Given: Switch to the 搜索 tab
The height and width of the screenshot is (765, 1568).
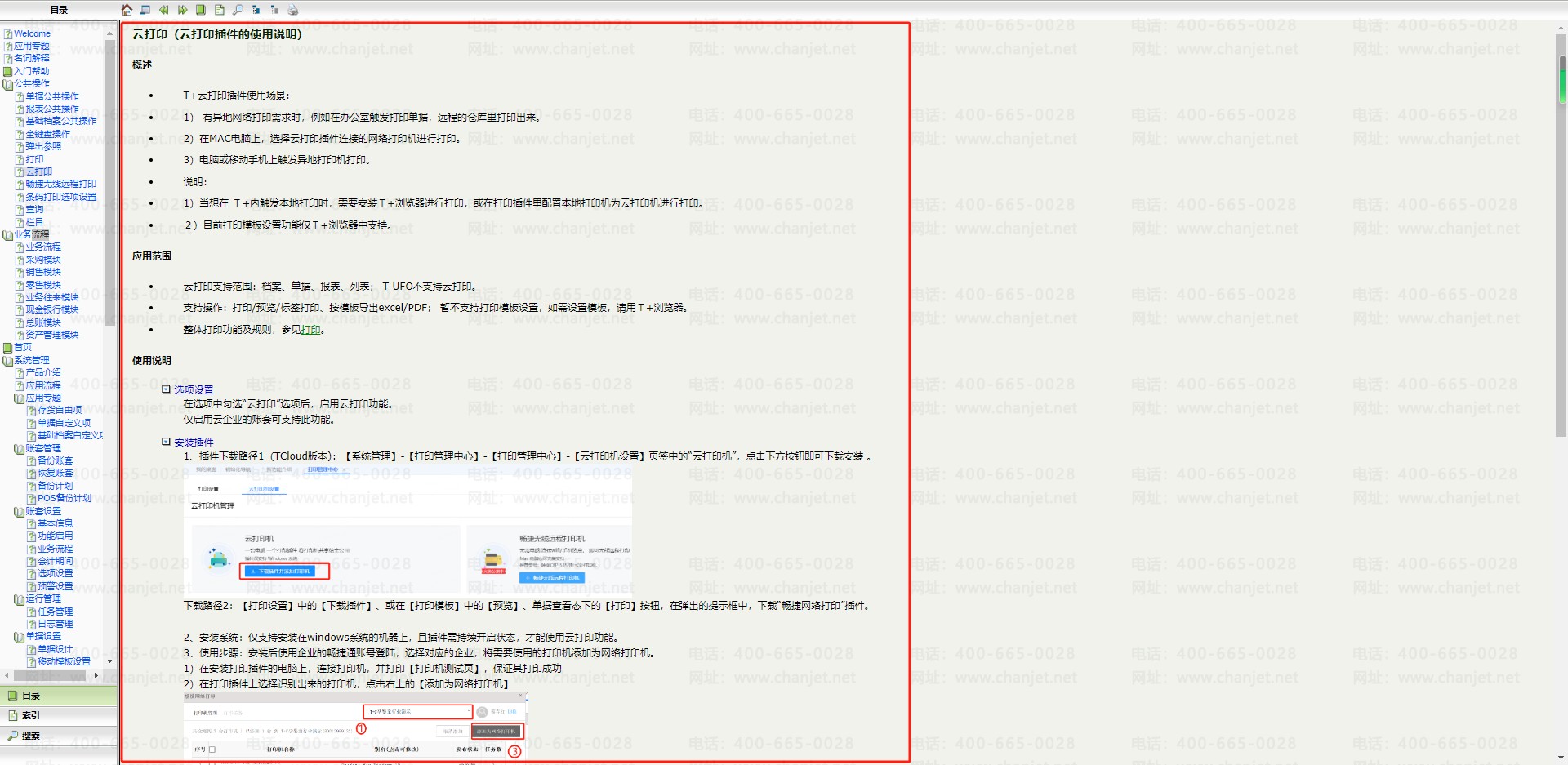Looking at the screenshot, I should [x=59, y=736].
